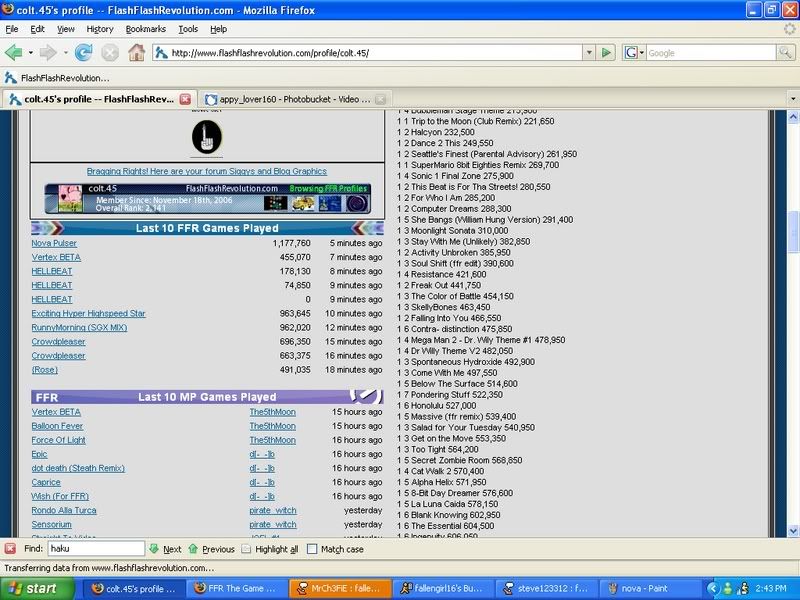Switch to FFR The Game taskbar window
Image resolution: width=800 pixels, height=600 pixels.
coord(236,589)
